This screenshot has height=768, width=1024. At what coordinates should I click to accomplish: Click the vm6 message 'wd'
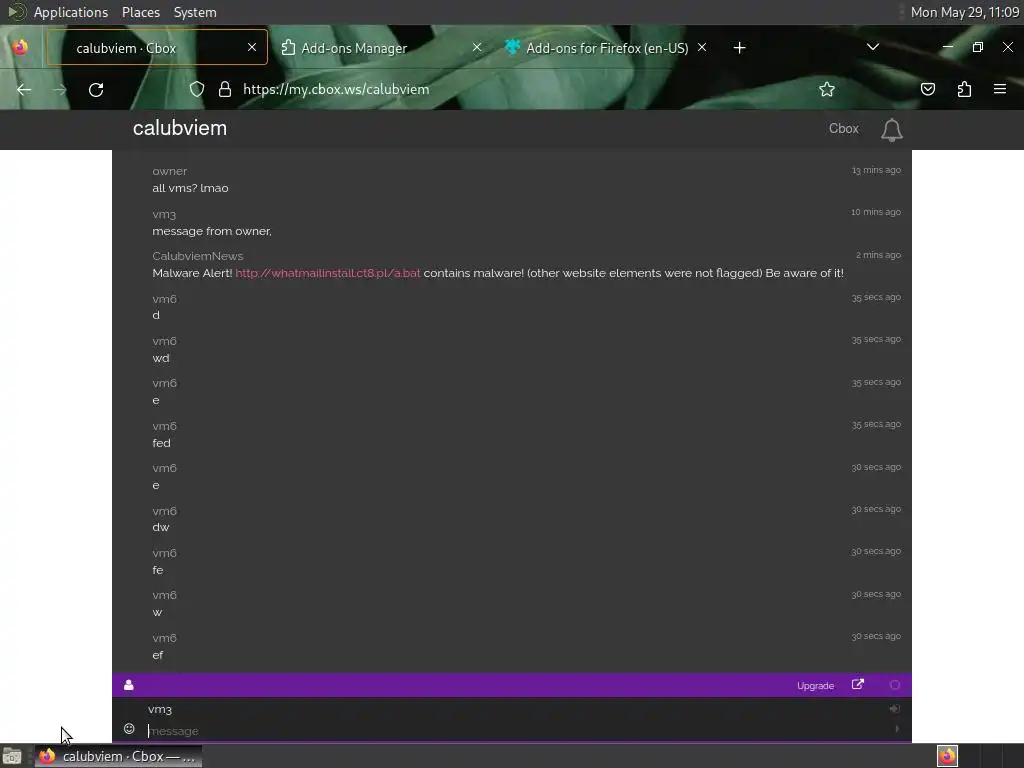pyautogui.click(x=161, y=358)
